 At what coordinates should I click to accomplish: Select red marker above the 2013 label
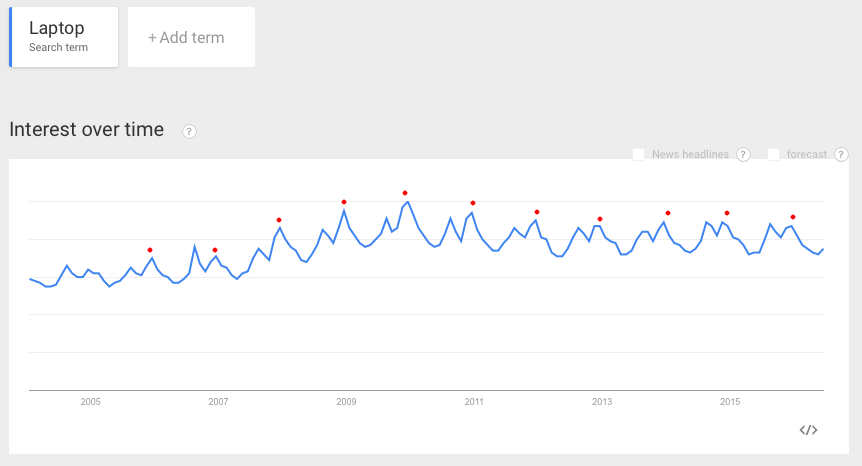coord(600,219)
